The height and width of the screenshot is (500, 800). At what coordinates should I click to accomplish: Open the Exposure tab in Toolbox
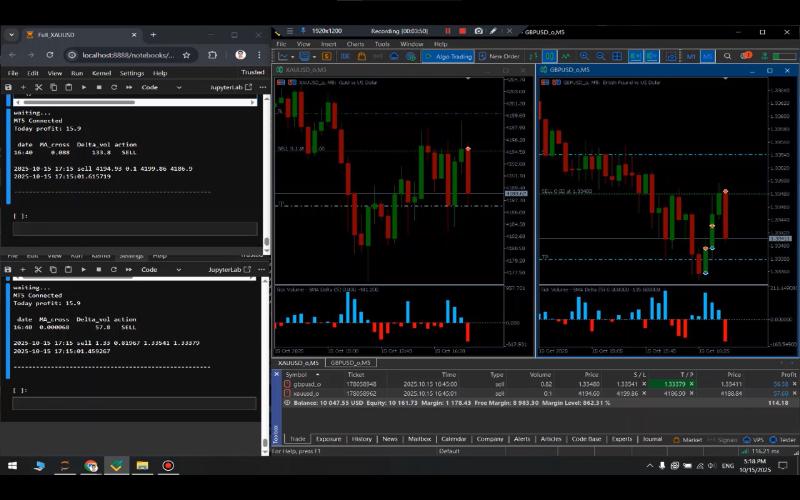[x=328, y=439]
